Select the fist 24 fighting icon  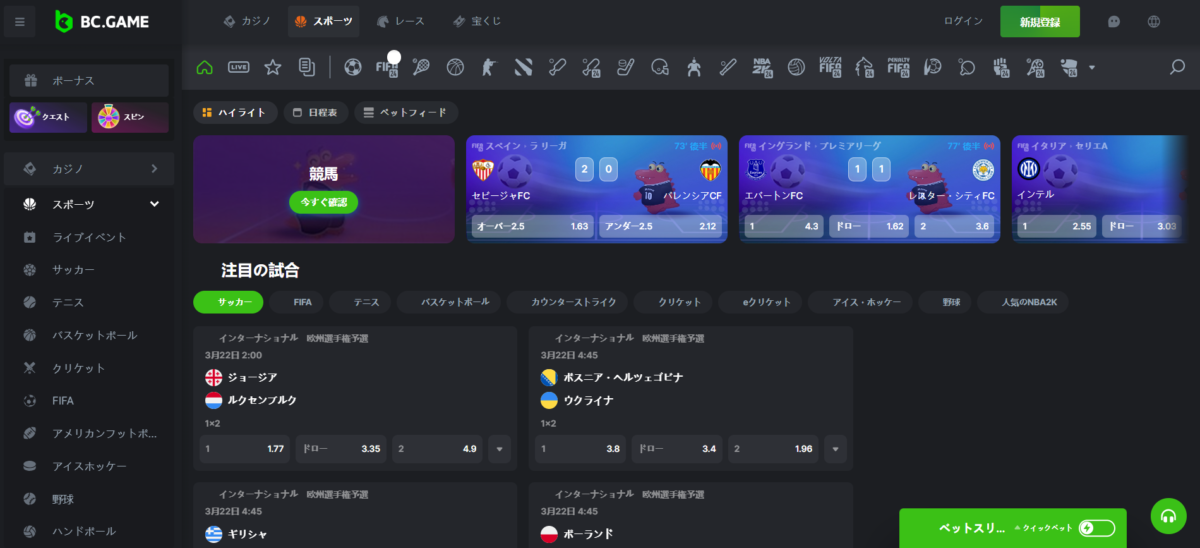click(x=1000, y=67)
